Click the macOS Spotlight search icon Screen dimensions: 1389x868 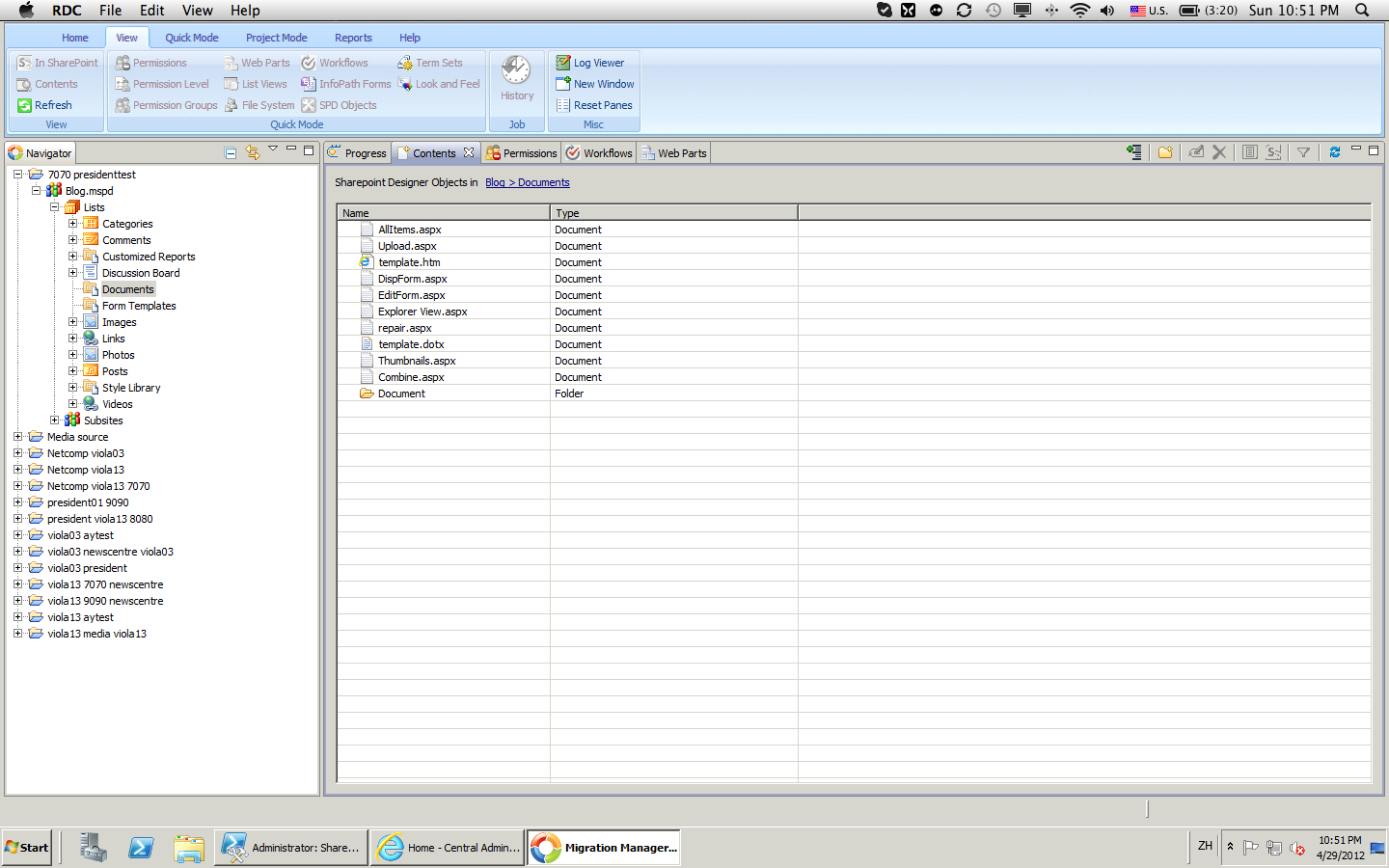(1362, 10)
